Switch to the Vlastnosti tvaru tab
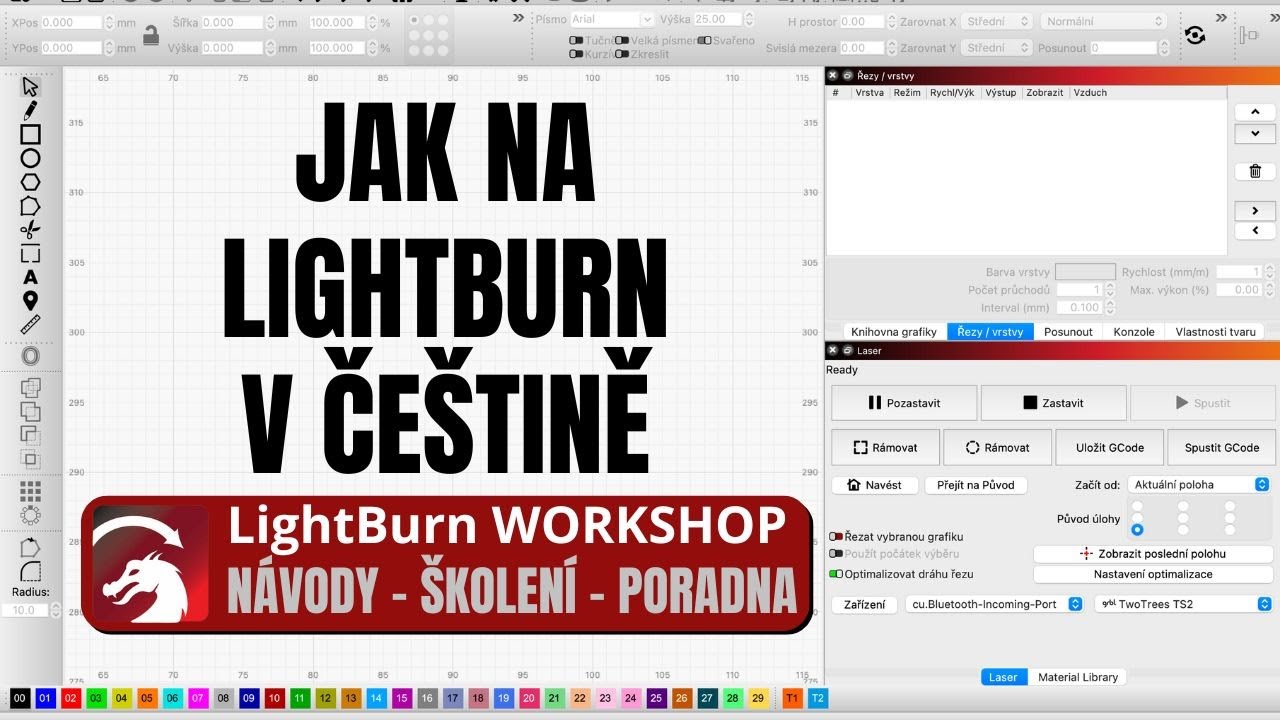The image size is (1280, 720). (x=1215, y=332)
